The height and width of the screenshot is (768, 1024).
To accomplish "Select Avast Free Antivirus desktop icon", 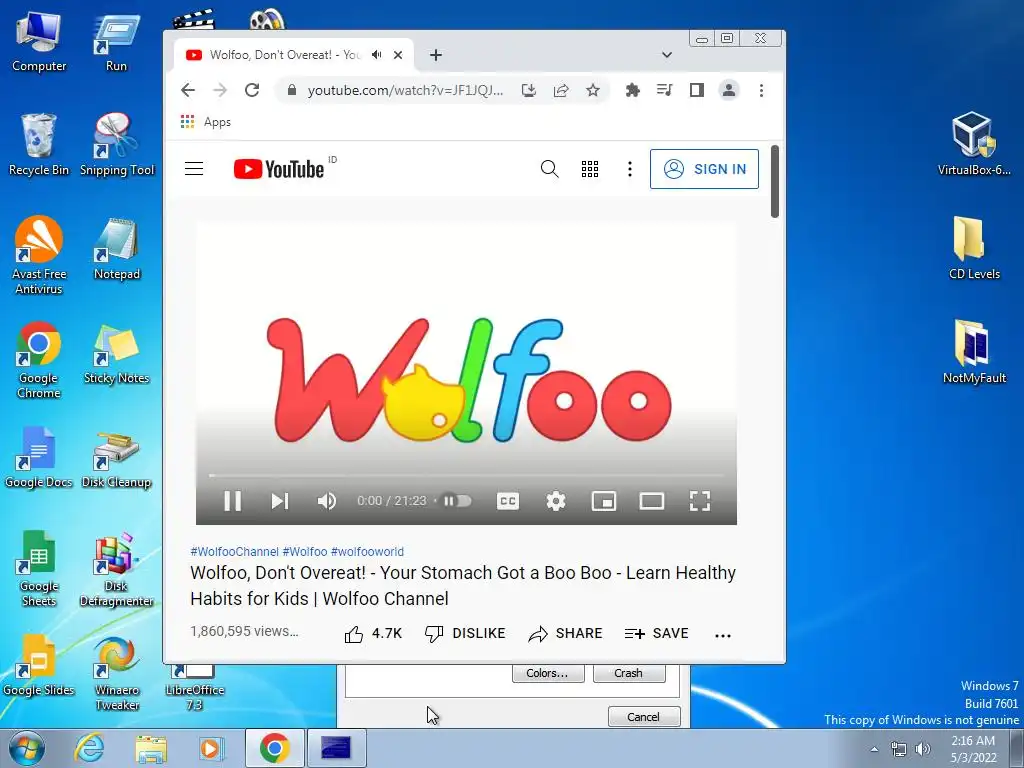I will pyautogui.click(x=39, y=255).
